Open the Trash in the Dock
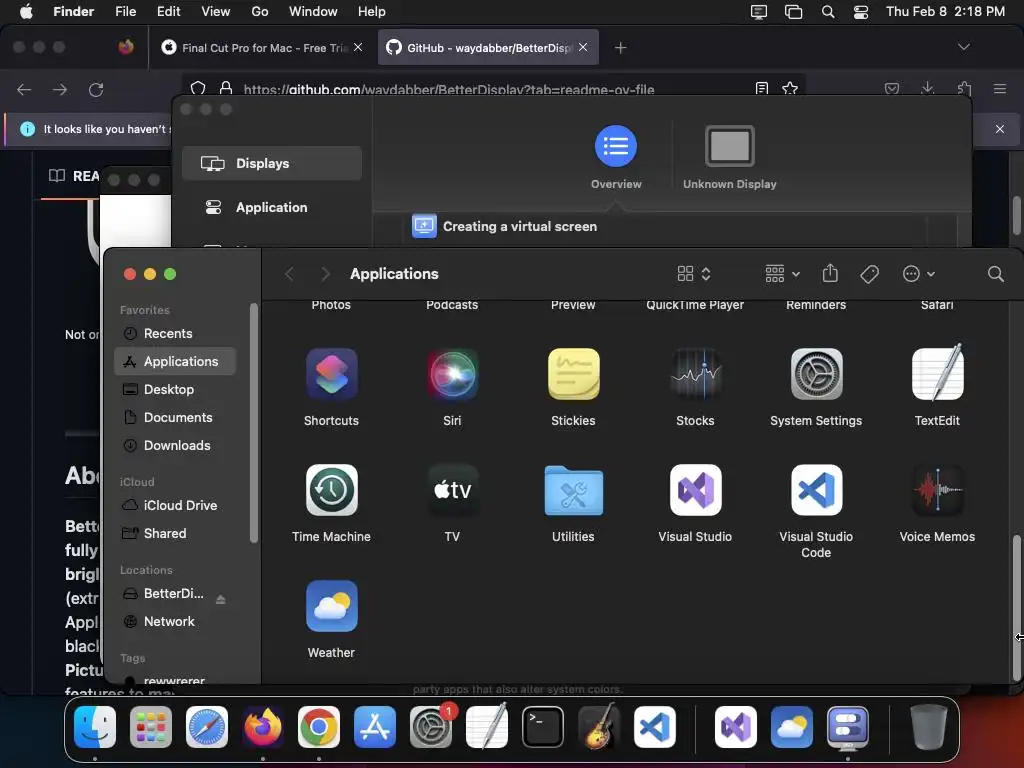Viewport: 1024px width, 768px height. [x=929, y=727]
